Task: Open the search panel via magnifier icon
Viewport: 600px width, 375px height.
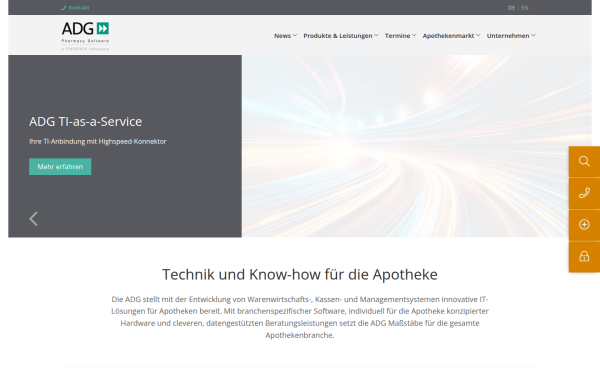Action: (x=584, y=161)
